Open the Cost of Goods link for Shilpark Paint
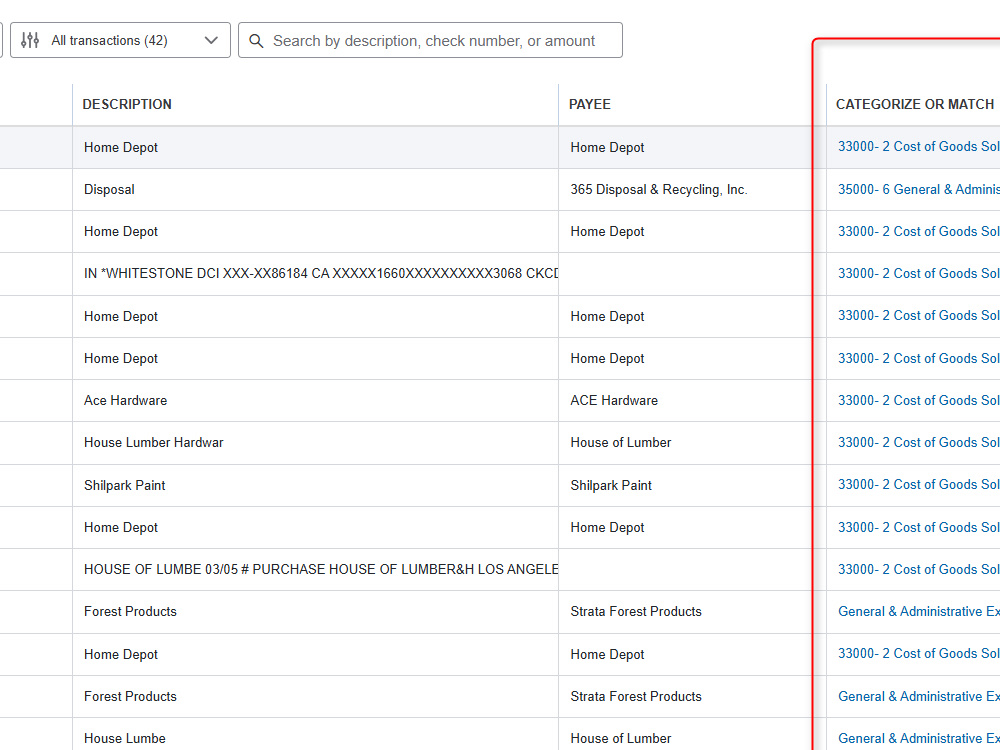The width and height of the screenshot is (1000, 750). coord(918,485)
